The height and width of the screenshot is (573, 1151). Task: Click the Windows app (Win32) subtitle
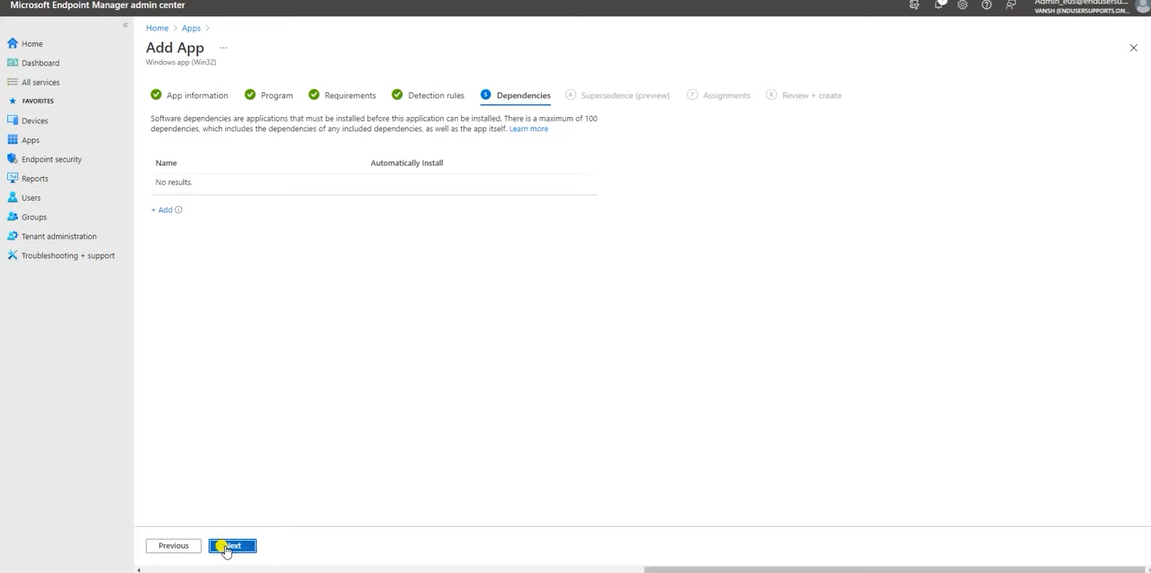click(181, 62)
